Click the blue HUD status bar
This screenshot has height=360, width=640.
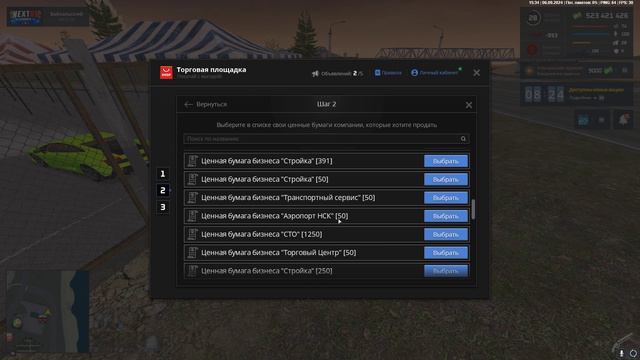coord(590,34)
